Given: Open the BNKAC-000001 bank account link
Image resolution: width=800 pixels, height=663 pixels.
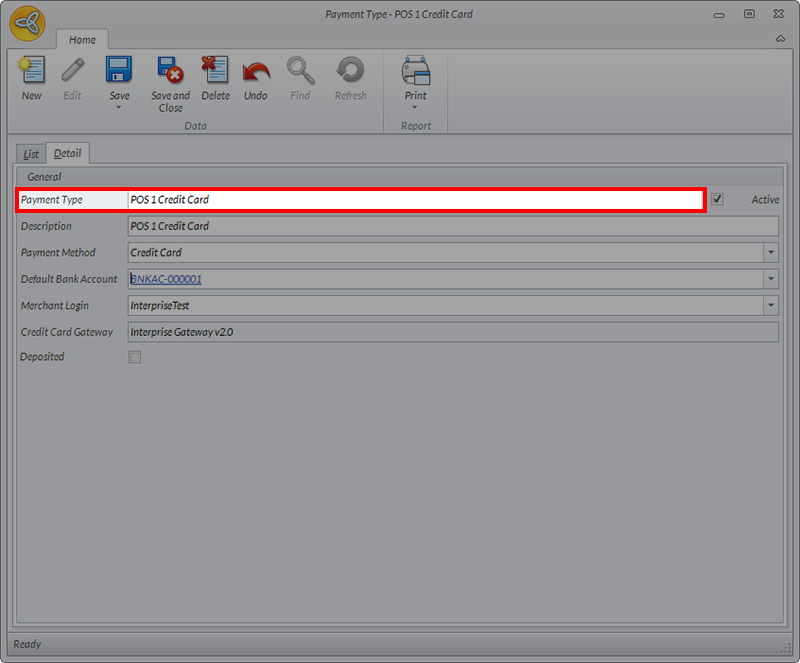Looking at the screenshot, I should click(166, 279).
